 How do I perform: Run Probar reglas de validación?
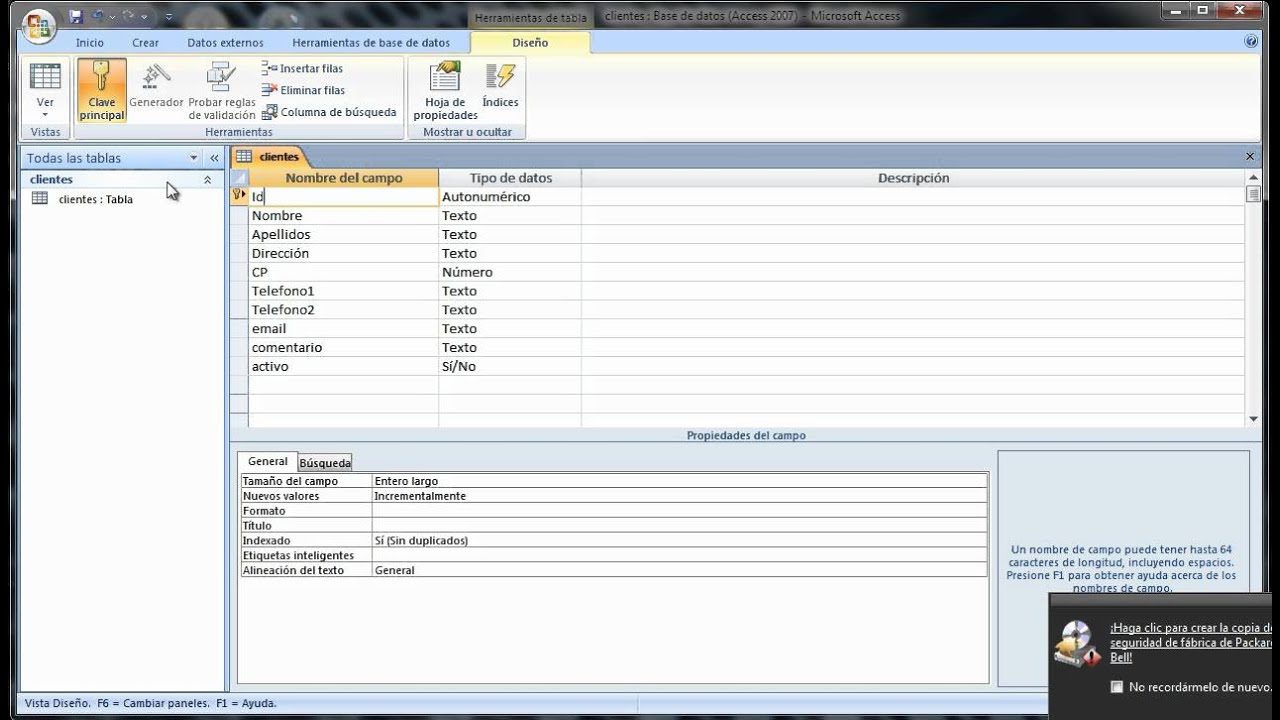(222, 91)
